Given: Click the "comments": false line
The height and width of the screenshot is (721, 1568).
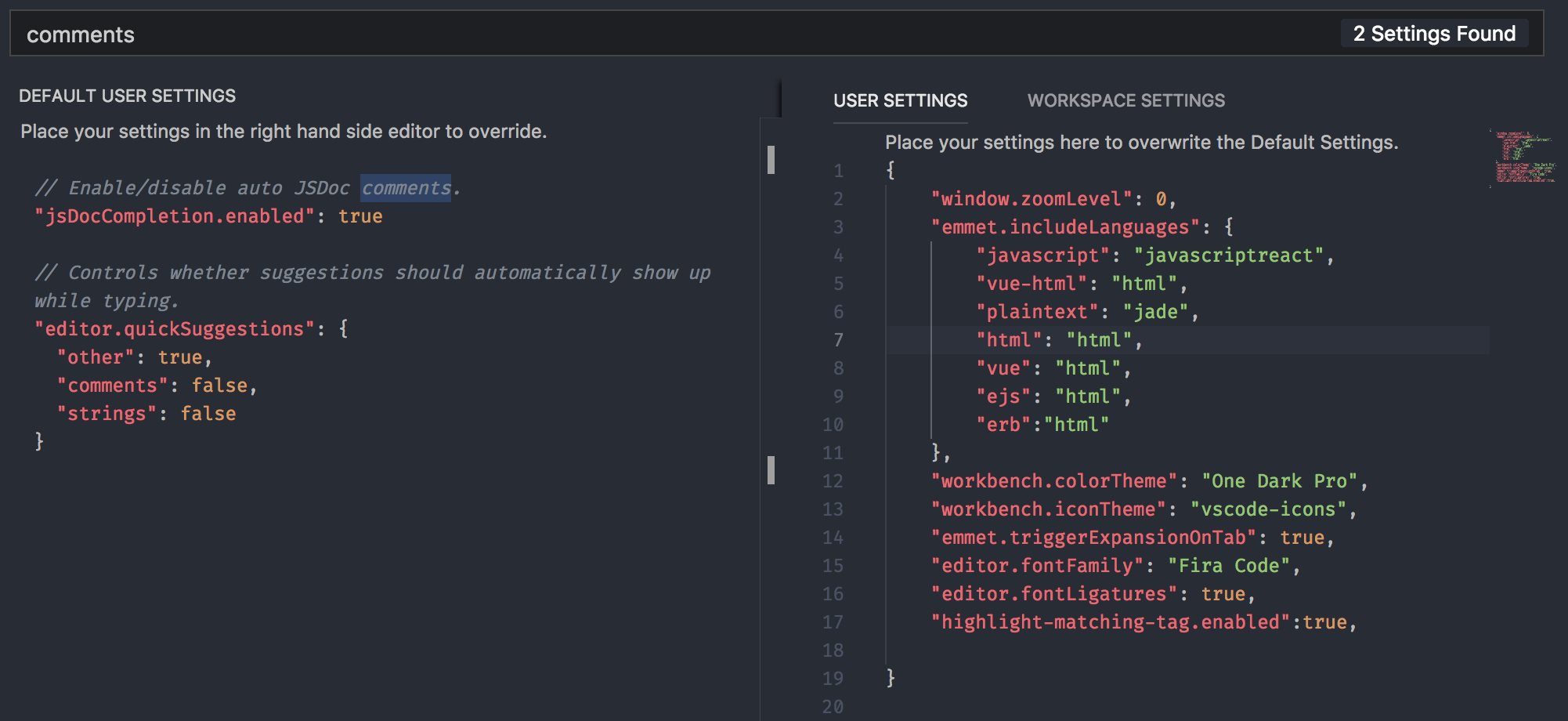Looking at the screenshot, I should tap(157, 386).
